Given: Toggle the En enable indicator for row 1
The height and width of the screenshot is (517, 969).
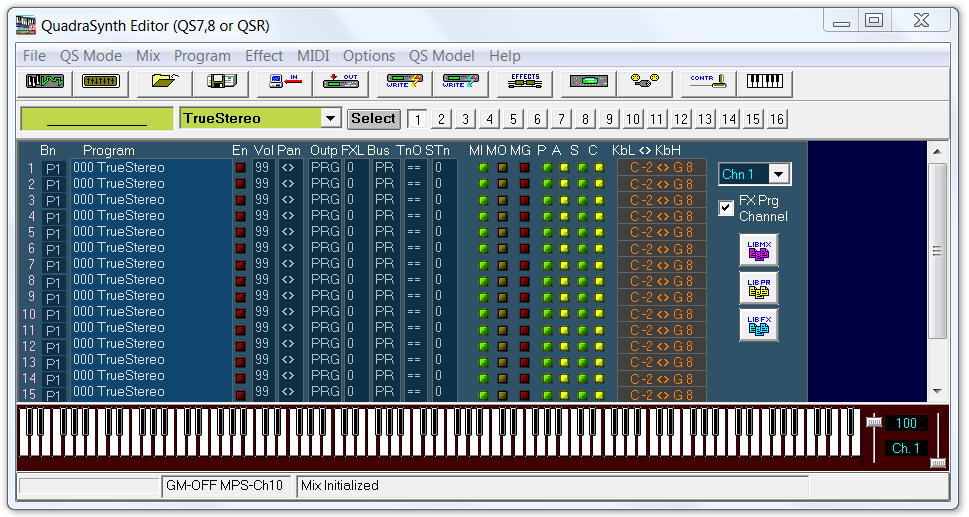Looking at the screenshot, I should [x=240, y=168].
